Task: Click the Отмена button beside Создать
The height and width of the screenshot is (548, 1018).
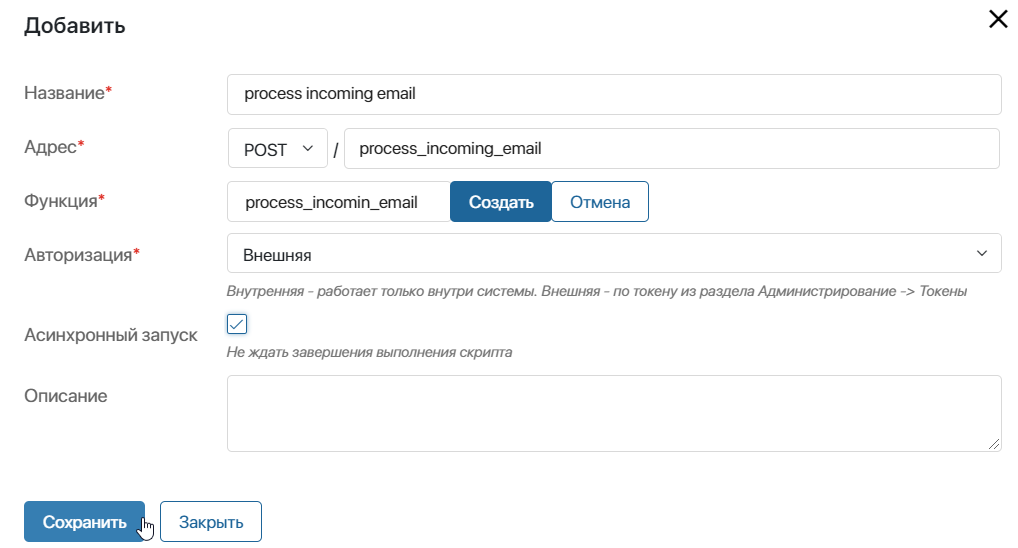Action: coord(600,202)
